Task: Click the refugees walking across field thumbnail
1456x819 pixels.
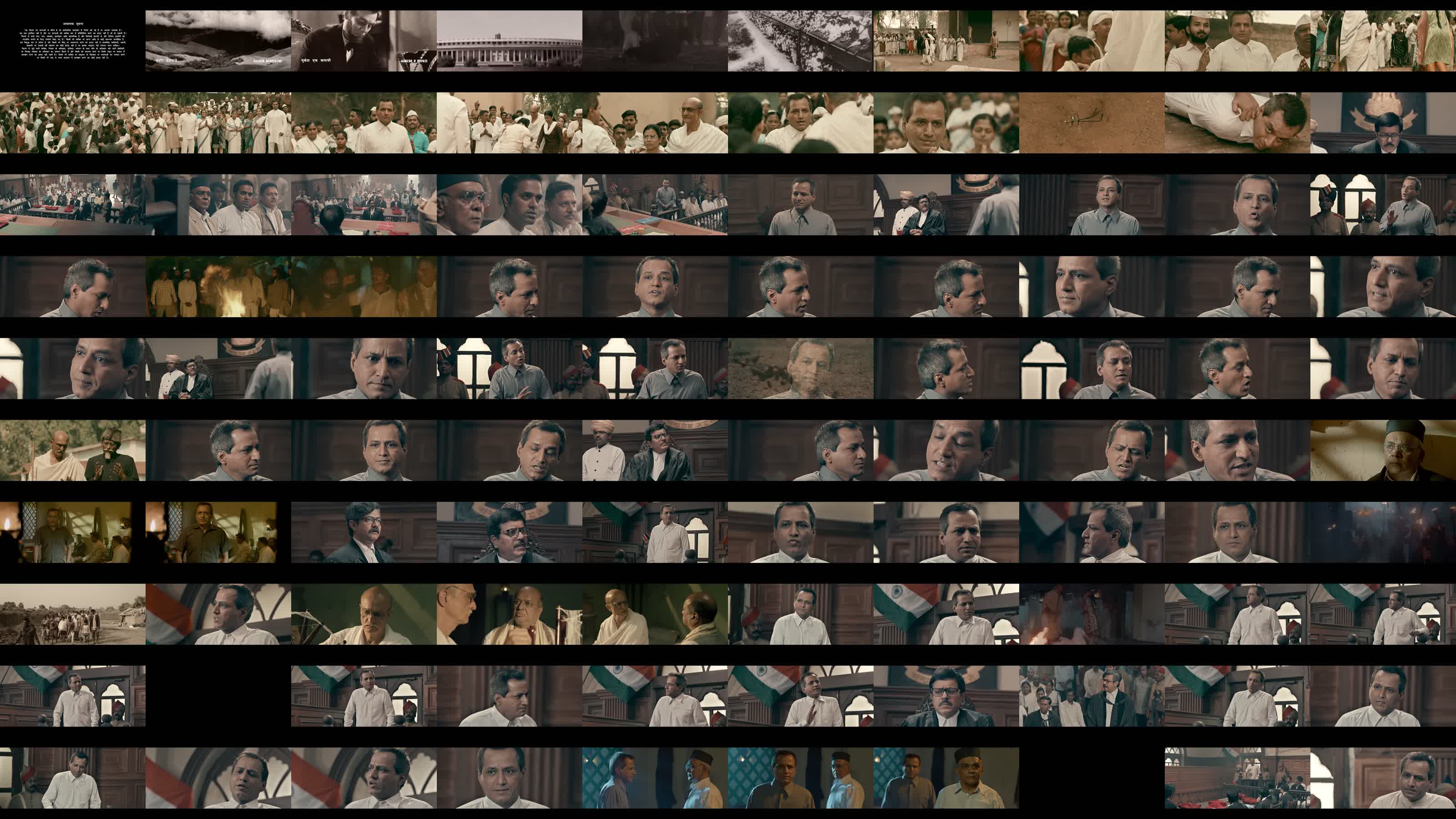Action: 72,614
